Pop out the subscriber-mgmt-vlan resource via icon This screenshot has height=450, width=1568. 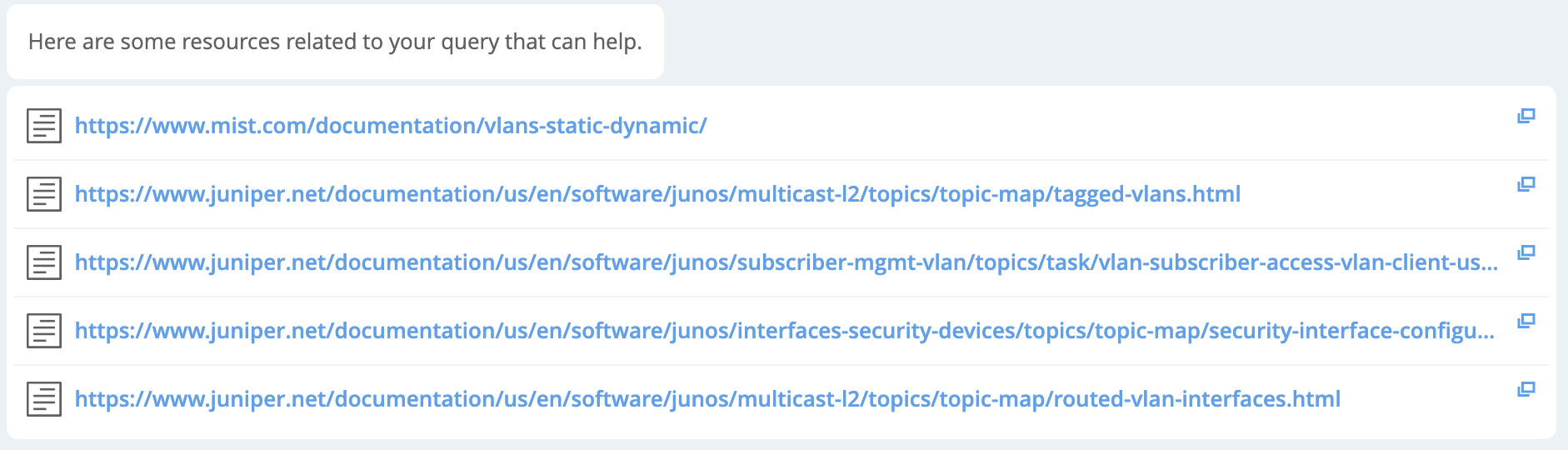click(x=1526, y=252)
